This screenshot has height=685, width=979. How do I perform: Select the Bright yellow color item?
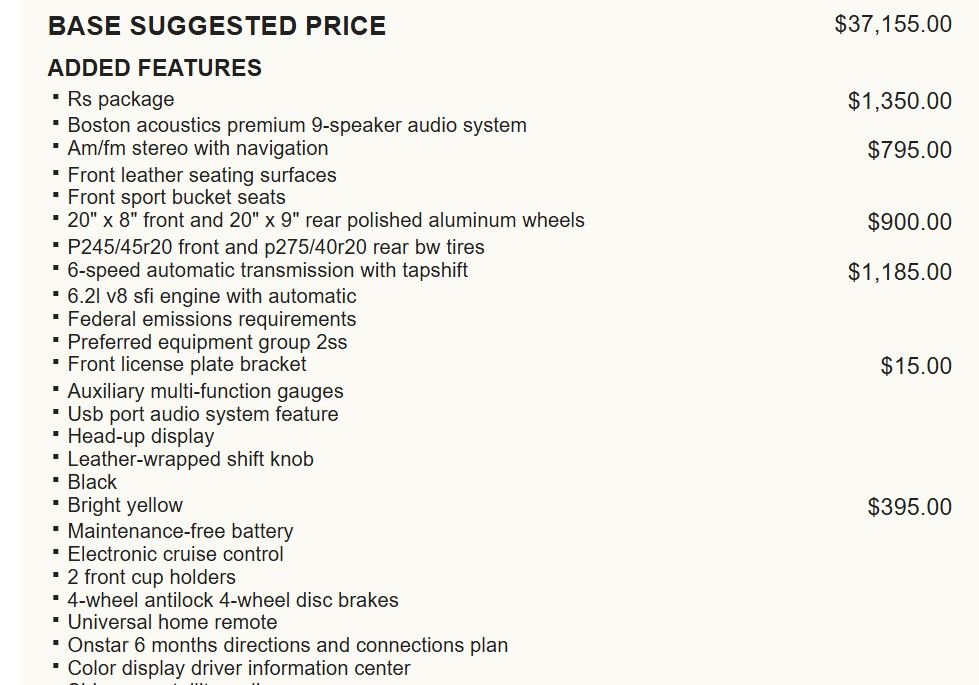pyautogui.click(x=125, y=505)
